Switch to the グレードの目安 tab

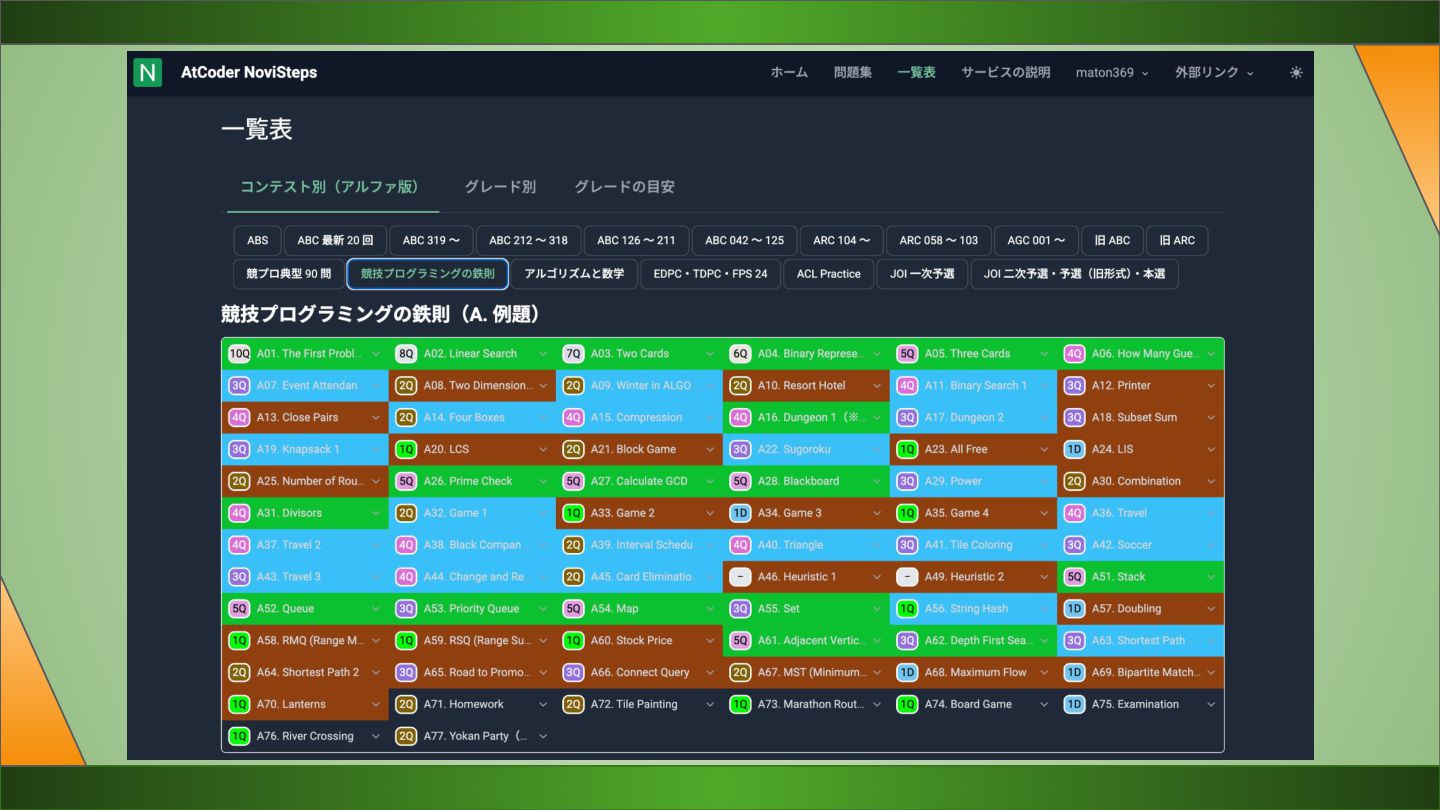[x=624, y=187]
